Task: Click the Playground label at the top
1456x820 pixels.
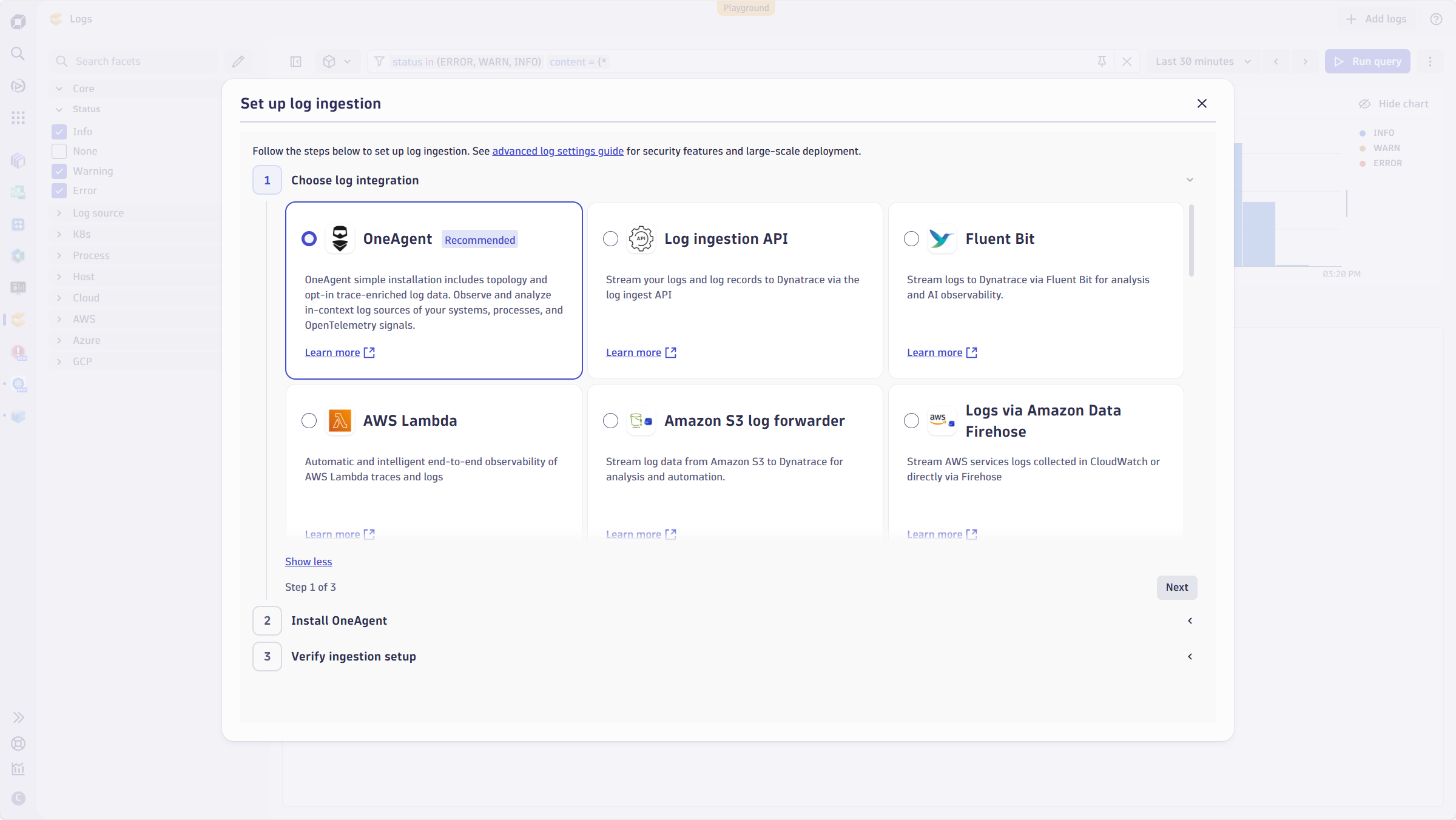Action: pos(746,8)
